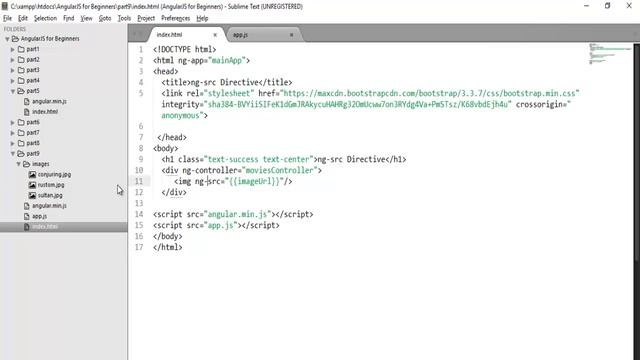Click the images folder icon
Image resolution: width=640 pixels, height=360 pixels.
tap(27, 164)
